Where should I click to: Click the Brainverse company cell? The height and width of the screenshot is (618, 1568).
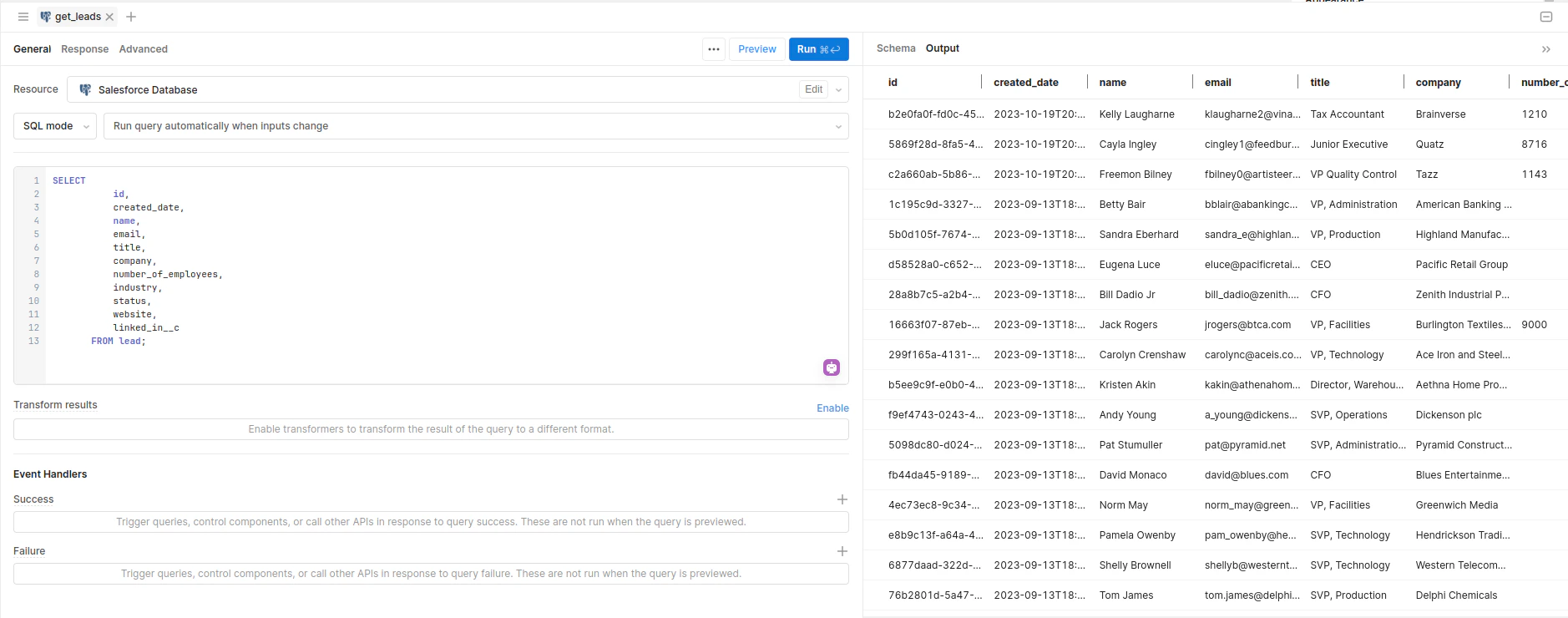point(1441,114)
